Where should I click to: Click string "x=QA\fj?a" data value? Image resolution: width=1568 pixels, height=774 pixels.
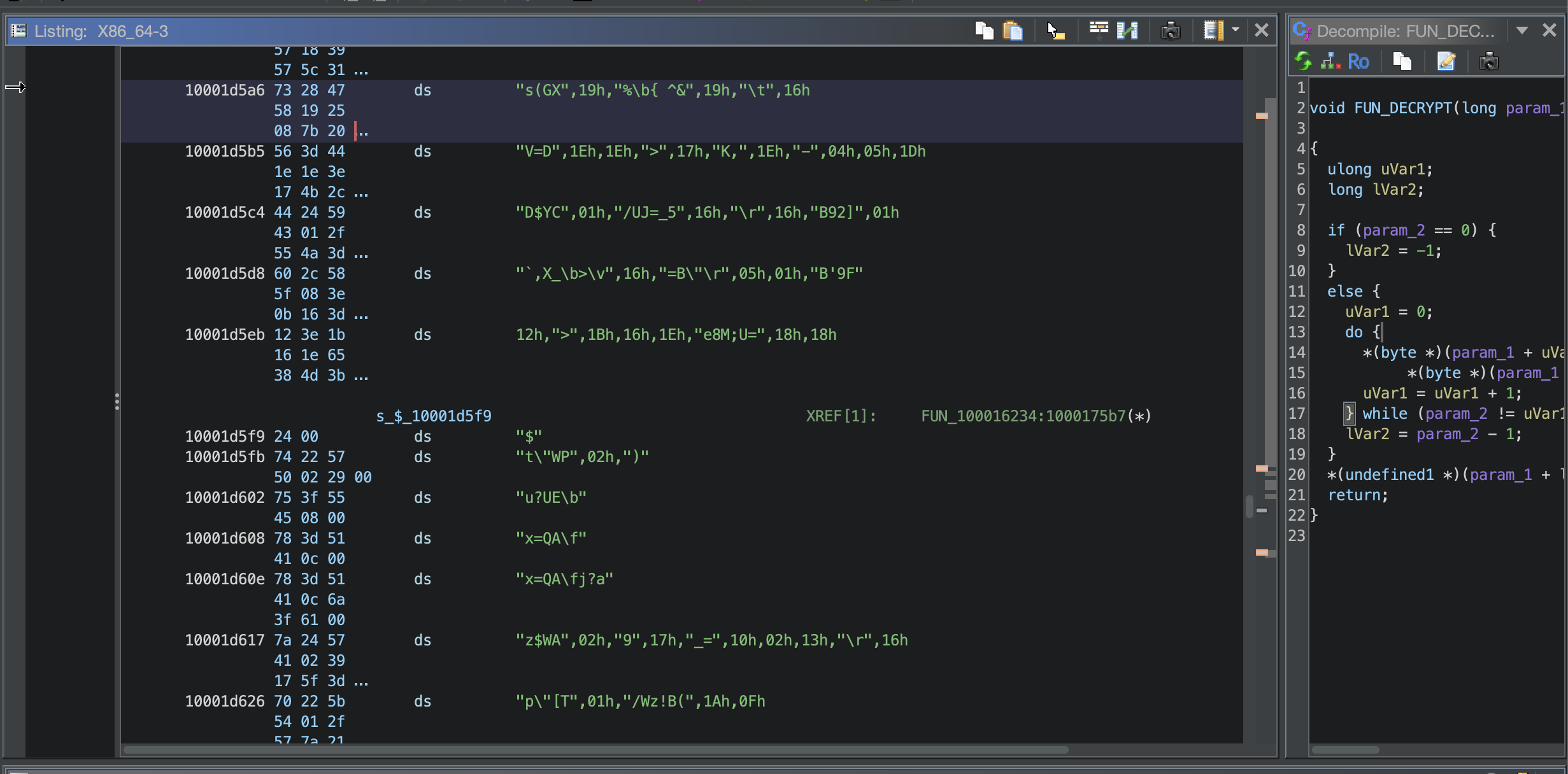pos(564,579)
